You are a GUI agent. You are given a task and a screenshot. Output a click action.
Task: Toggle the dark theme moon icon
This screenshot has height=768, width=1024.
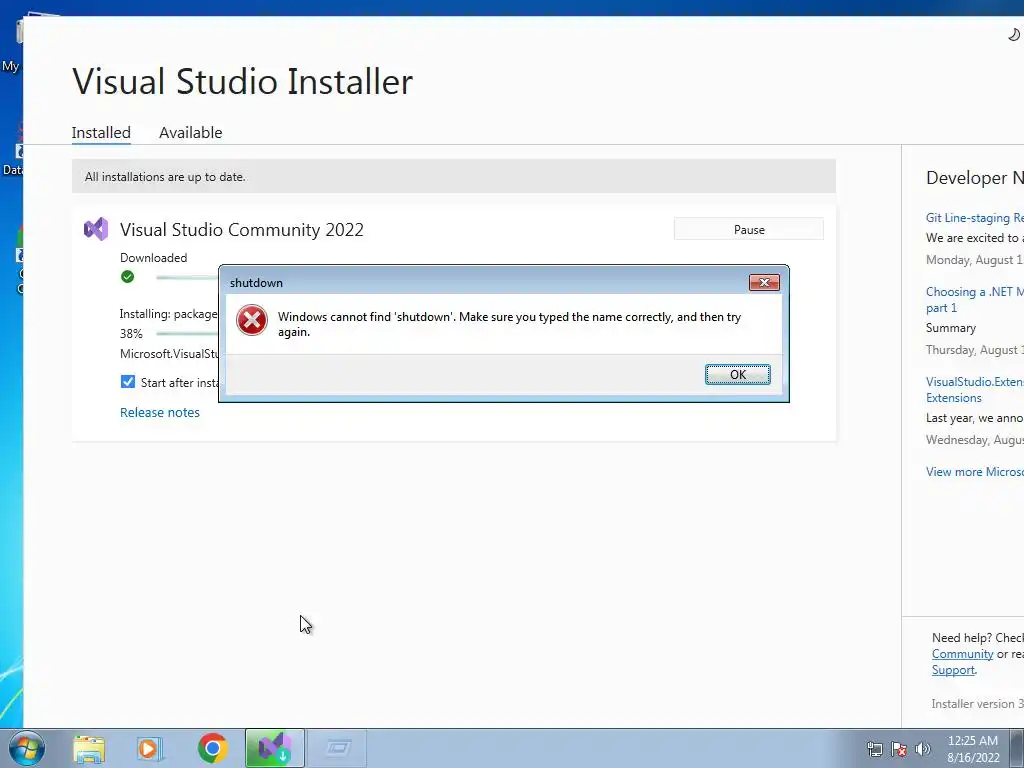point(1014,34)
